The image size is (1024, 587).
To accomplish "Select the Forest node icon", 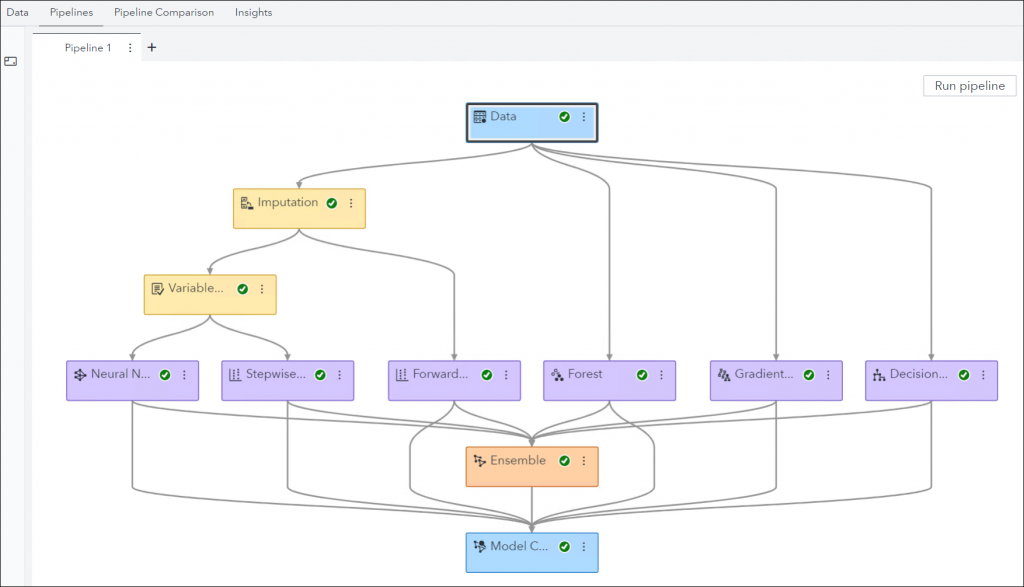I will 556,373.
